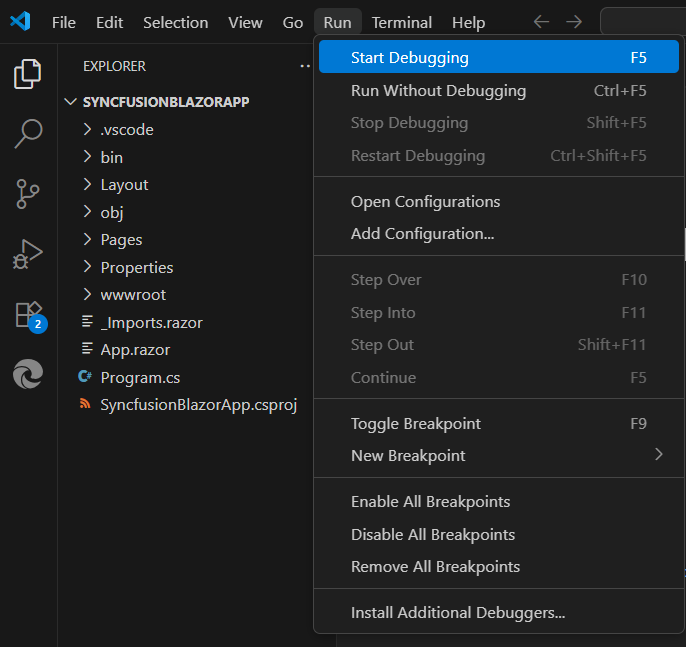Open the Explorer view in activity bar
This screenshot has height=647, width=686.
[28, 73]
